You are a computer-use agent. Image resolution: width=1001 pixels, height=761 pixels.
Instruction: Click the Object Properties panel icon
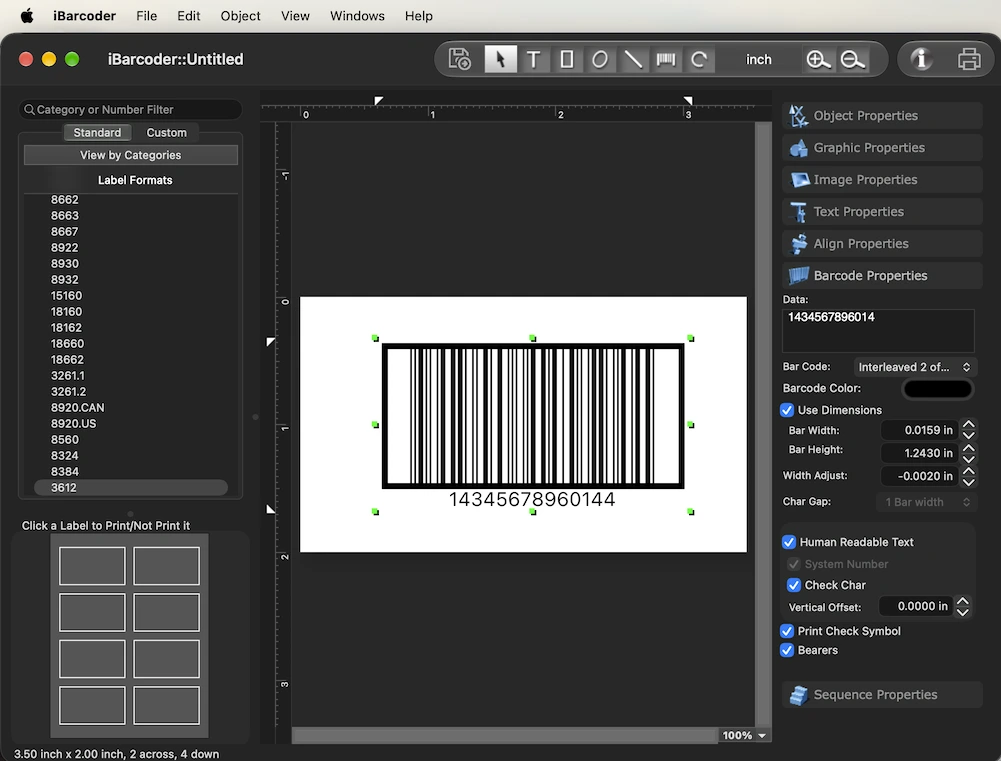click(798, 116)
